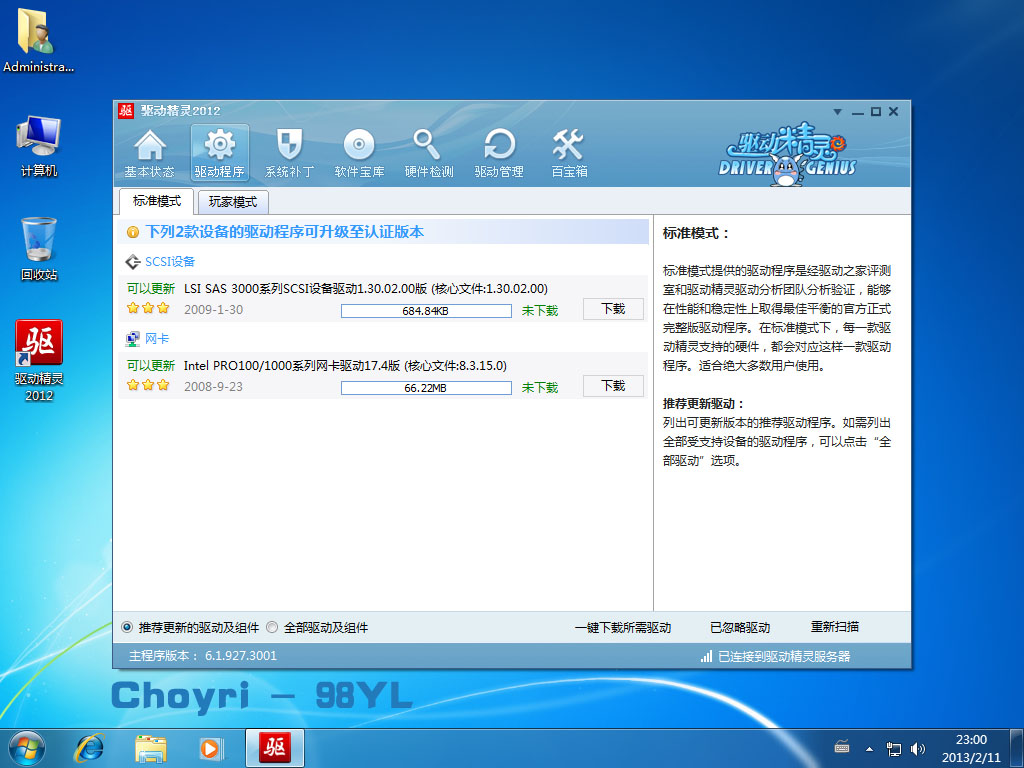Click 重新扫描 to rescan drivers
This screenshot has width=1024, height=768.
pyautogui.click(x=834, y=627)
